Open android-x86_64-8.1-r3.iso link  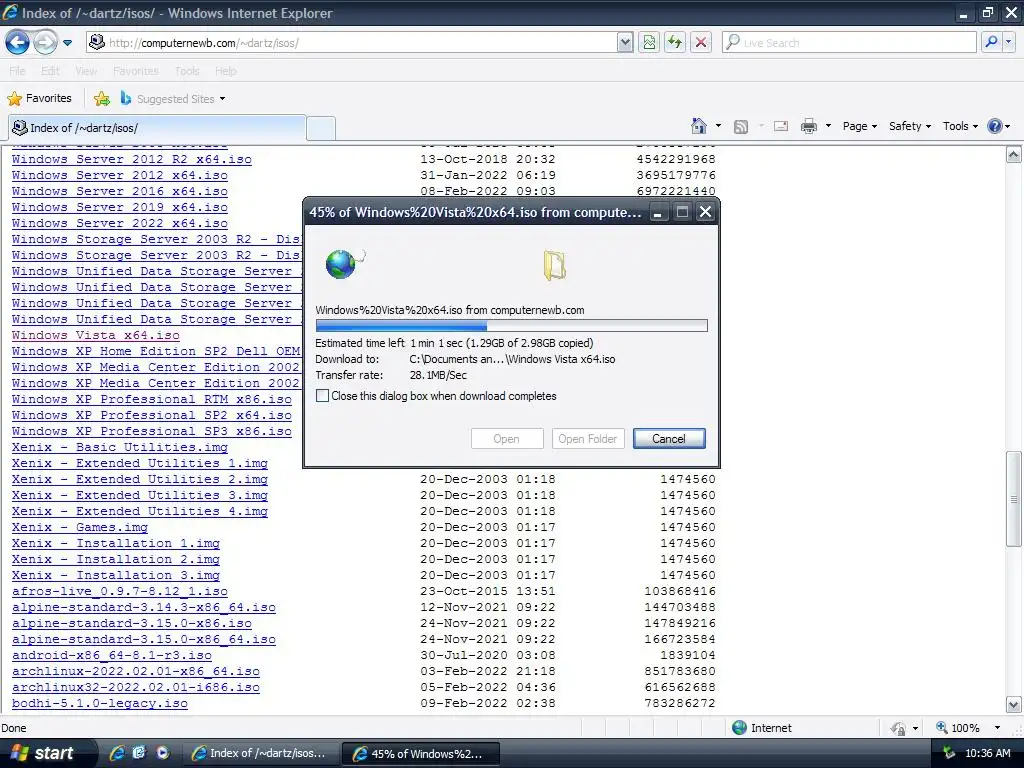112,655
